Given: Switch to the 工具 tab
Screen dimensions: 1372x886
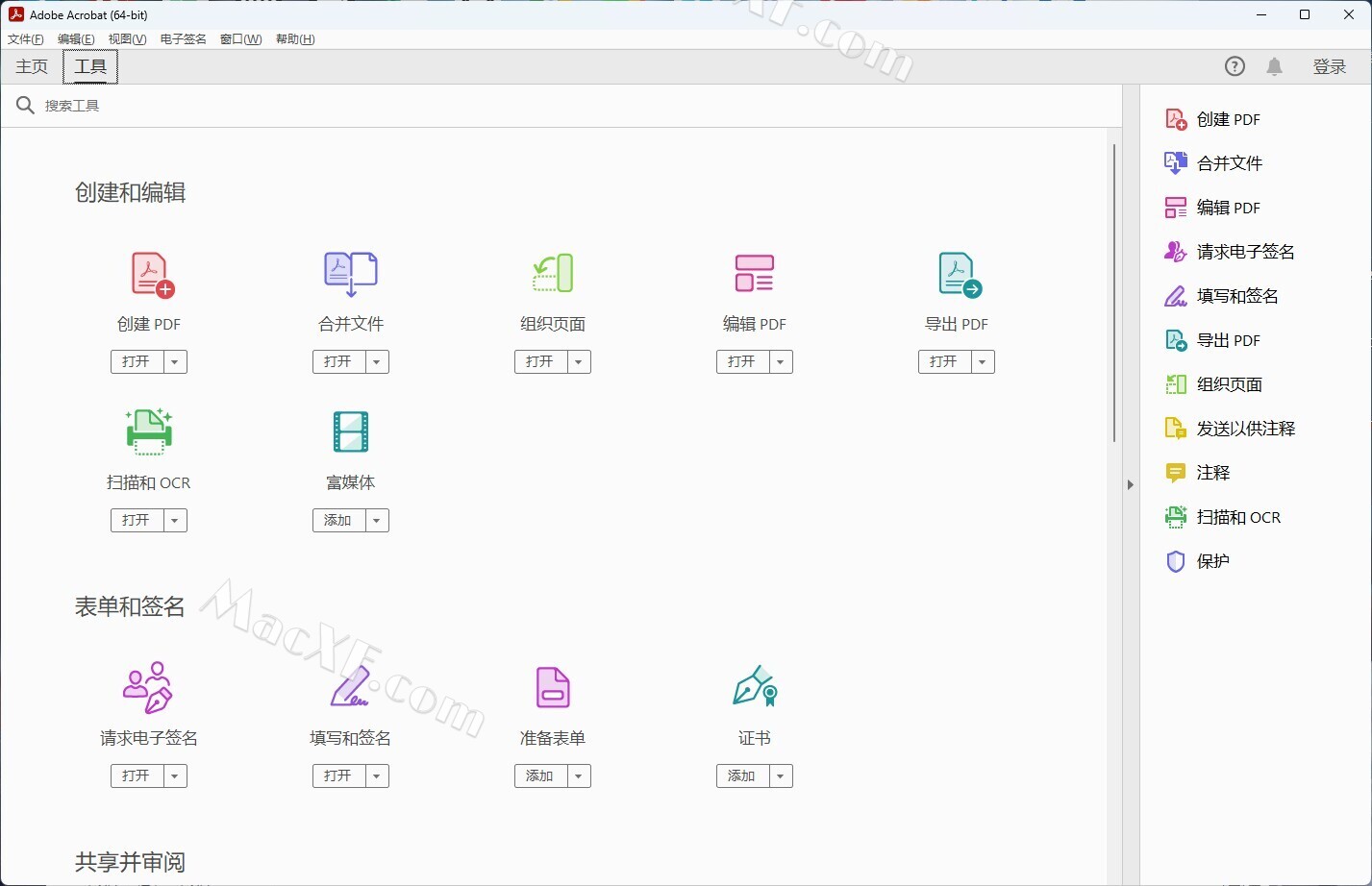Looking at the screenshot, I should pyautogui.click(x=90, y=66).
